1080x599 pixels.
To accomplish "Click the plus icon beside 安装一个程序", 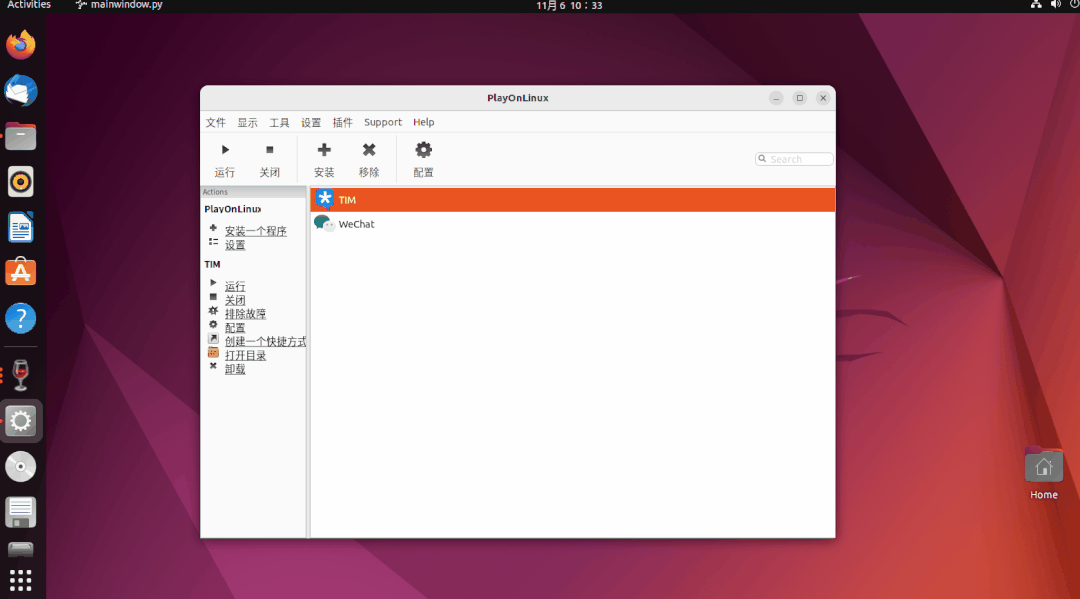I will pyautogui.click(x=214, y=228).
